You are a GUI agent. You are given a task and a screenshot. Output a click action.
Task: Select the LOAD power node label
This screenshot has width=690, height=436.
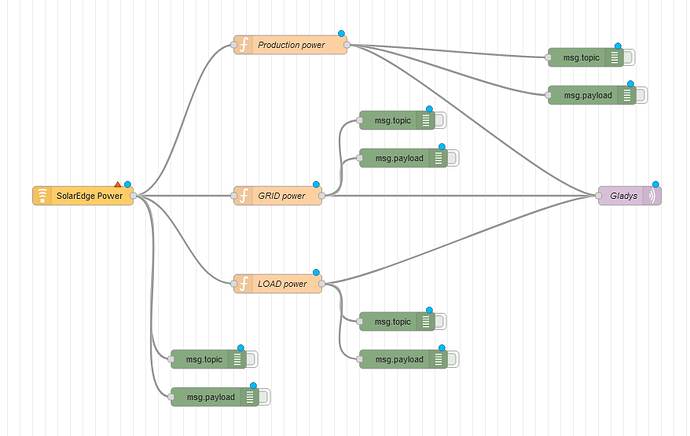tap(282, 284)
